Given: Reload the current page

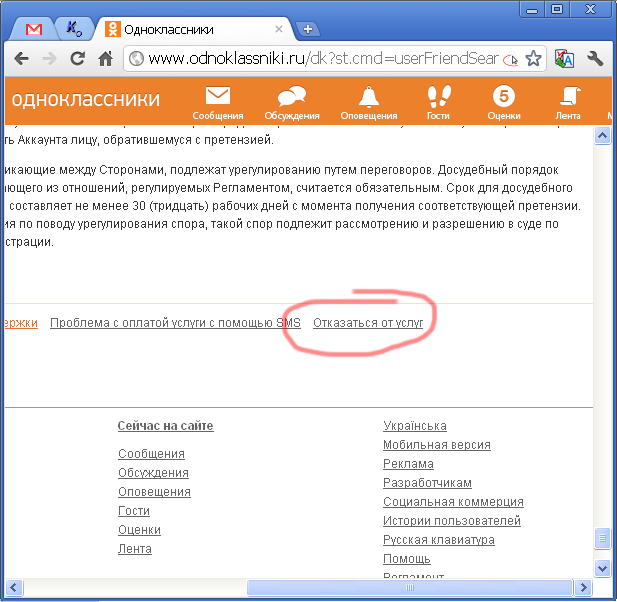Looking at the screenshot, I should pos(78,59).
